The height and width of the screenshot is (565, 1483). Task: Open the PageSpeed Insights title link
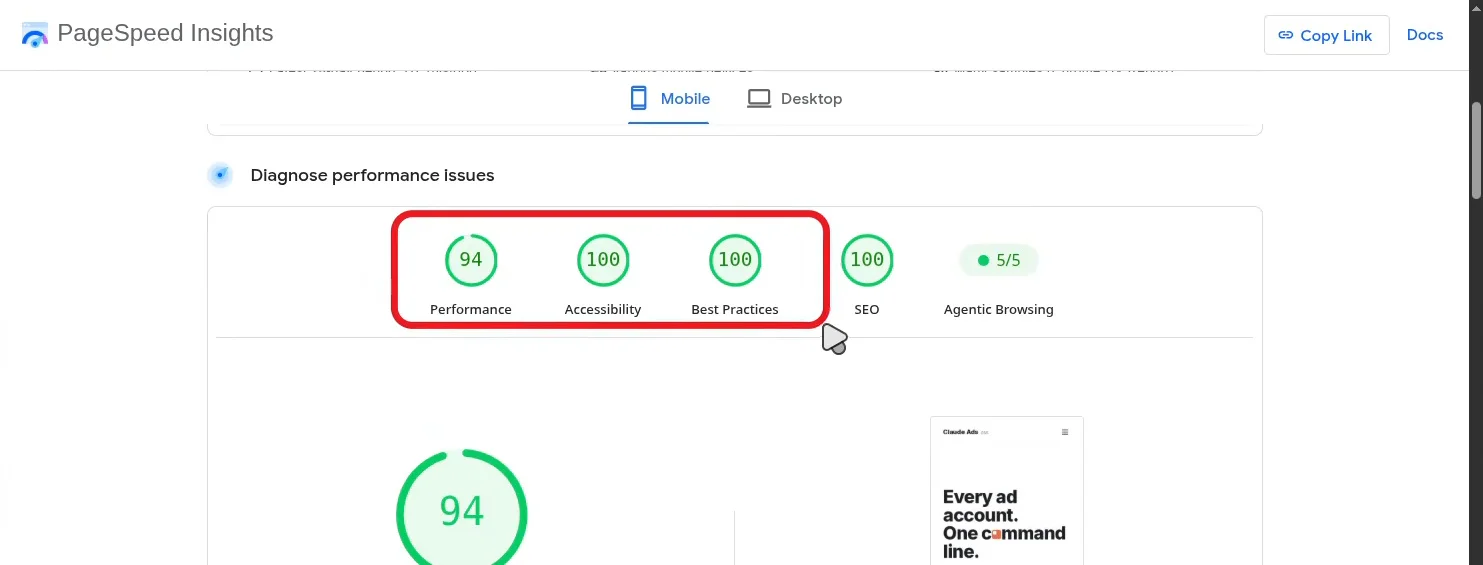(x=165, y=33)
